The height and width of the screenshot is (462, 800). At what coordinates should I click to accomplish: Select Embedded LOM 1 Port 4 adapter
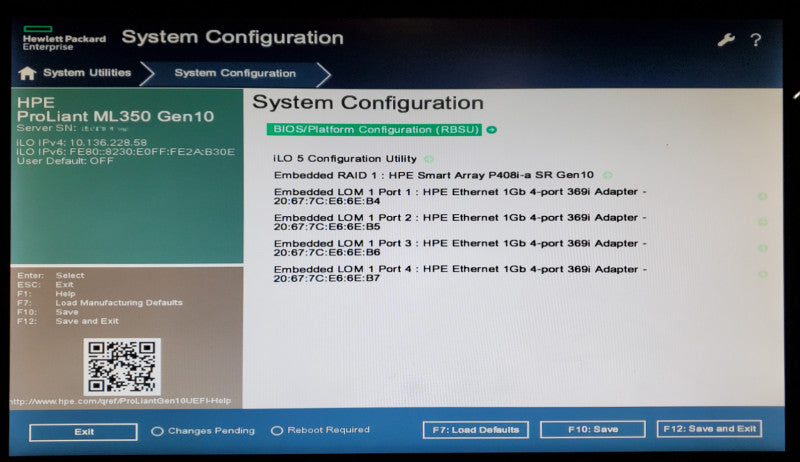click(460, 273)
